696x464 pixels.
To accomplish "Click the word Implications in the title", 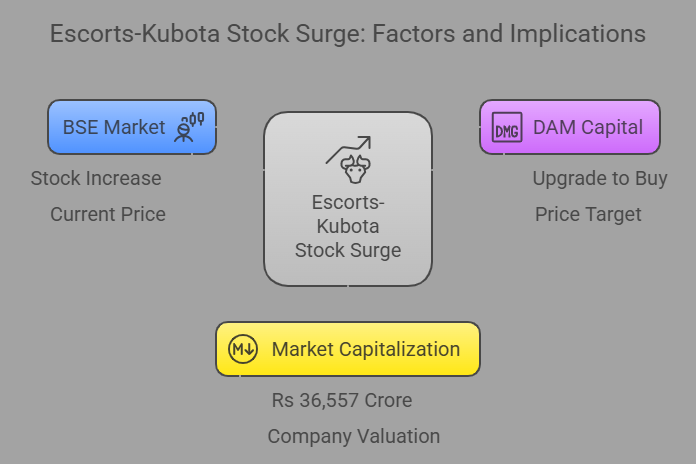I will 577,34.
